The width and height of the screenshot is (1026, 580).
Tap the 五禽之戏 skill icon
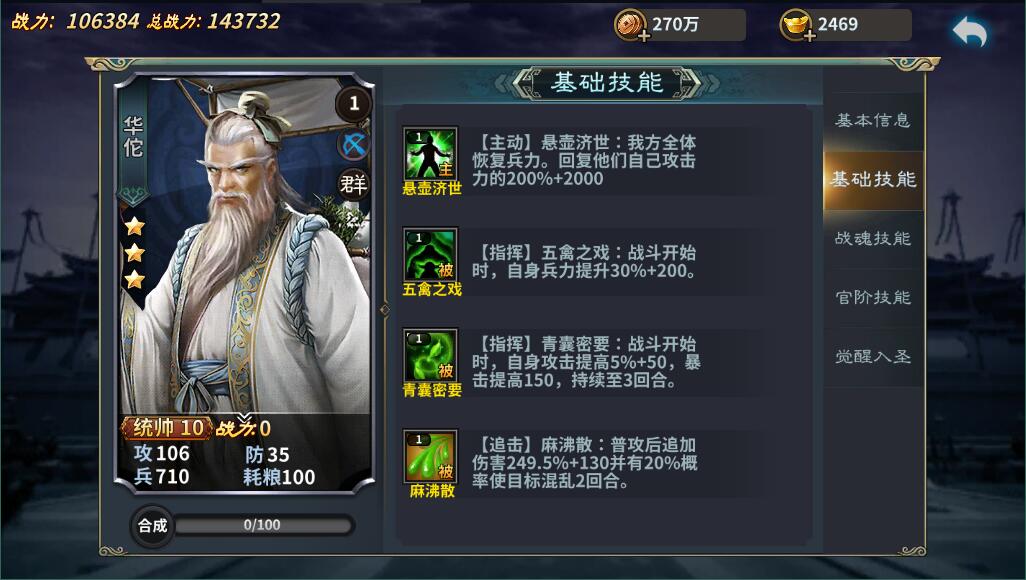pos(430,255)
